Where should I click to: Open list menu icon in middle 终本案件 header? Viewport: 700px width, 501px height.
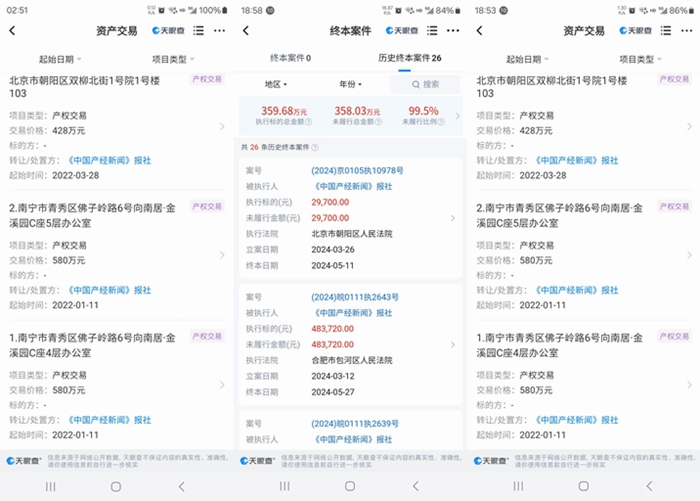433,31
